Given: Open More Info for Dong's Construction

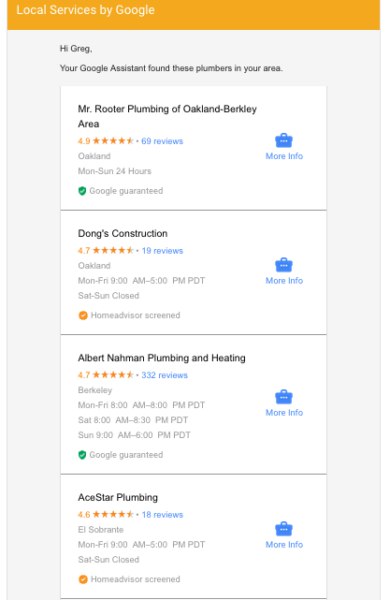Looking at the screenshot, I should pos(284,280).
